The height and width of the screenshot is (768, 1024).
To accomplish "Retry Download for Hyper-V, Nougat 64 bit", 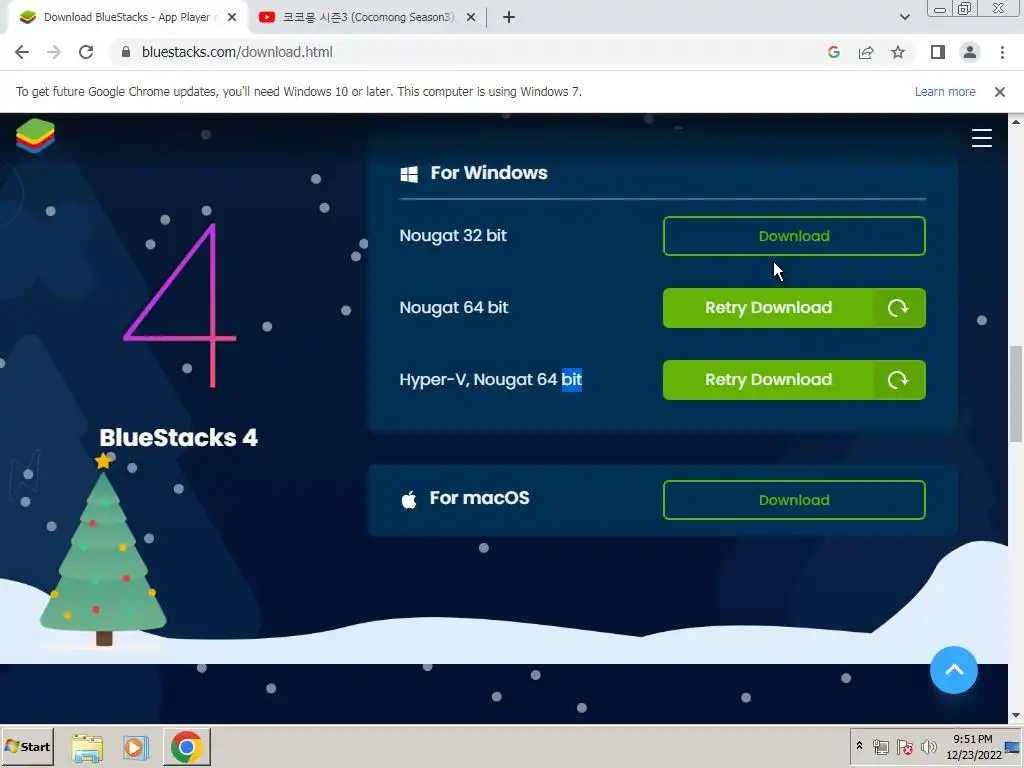I will tap(794, 379).
